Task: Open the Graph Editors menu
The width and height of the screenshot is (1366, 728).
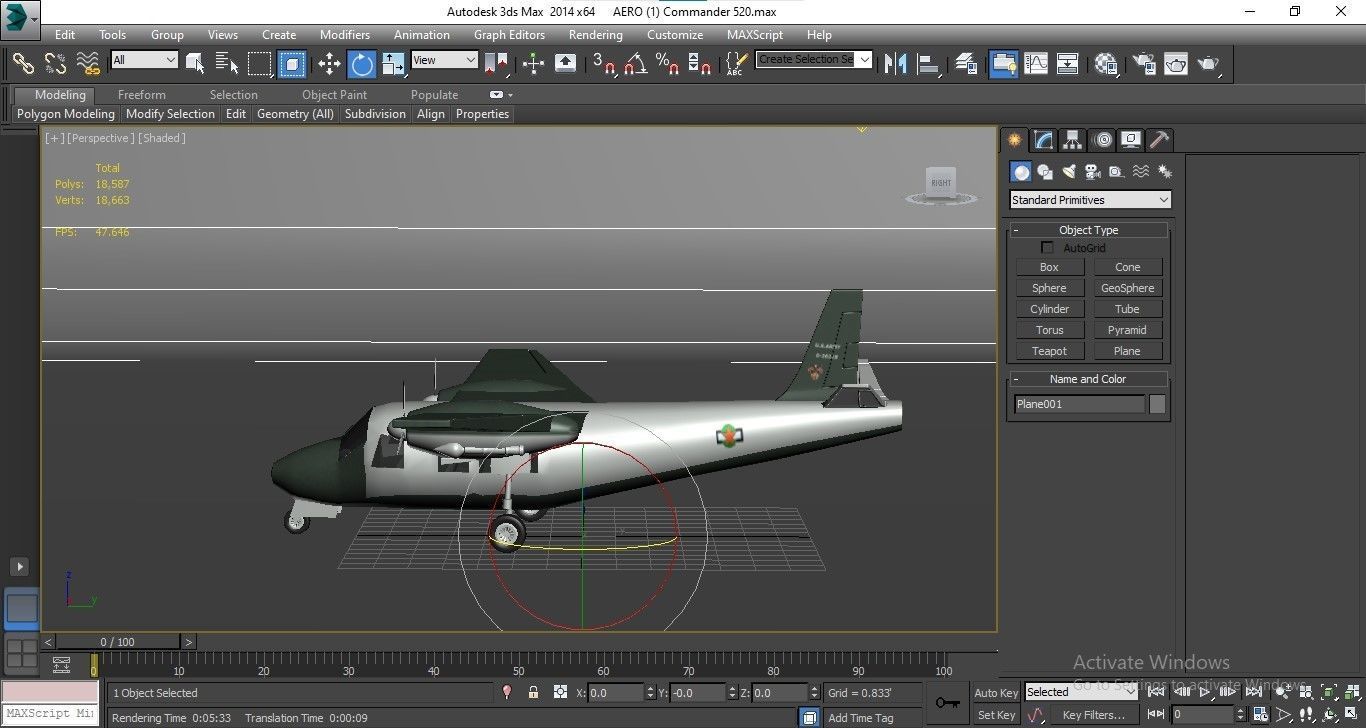Action: point(509,34)
